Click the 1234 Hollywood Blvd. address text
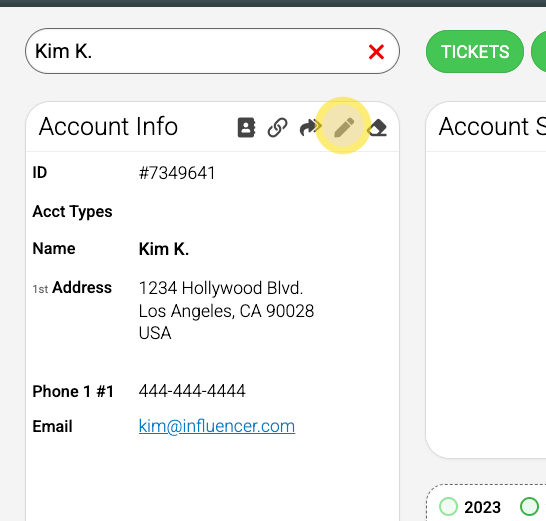Screen dimensions: 546x521 [x=221, y=288]
